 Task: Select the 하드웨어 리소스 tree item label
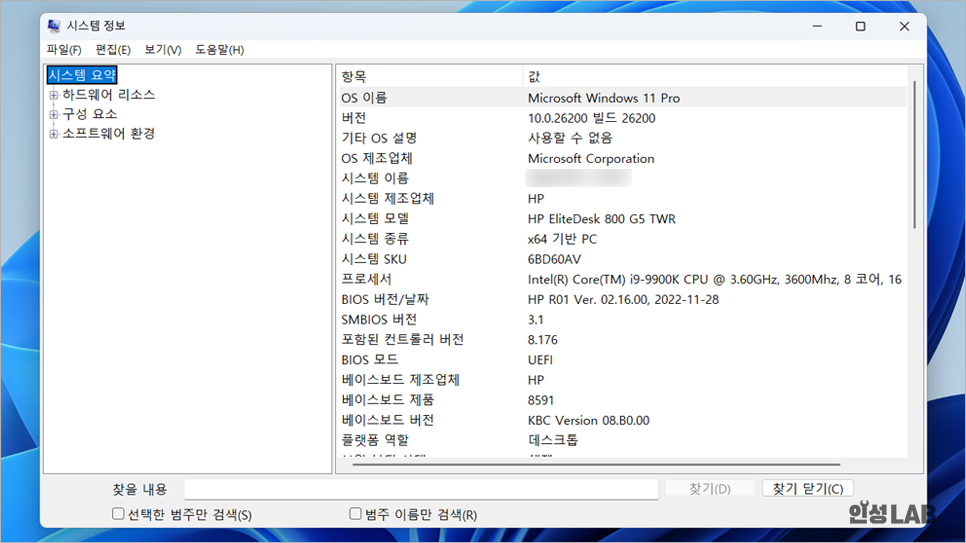[x=108, y=95]
